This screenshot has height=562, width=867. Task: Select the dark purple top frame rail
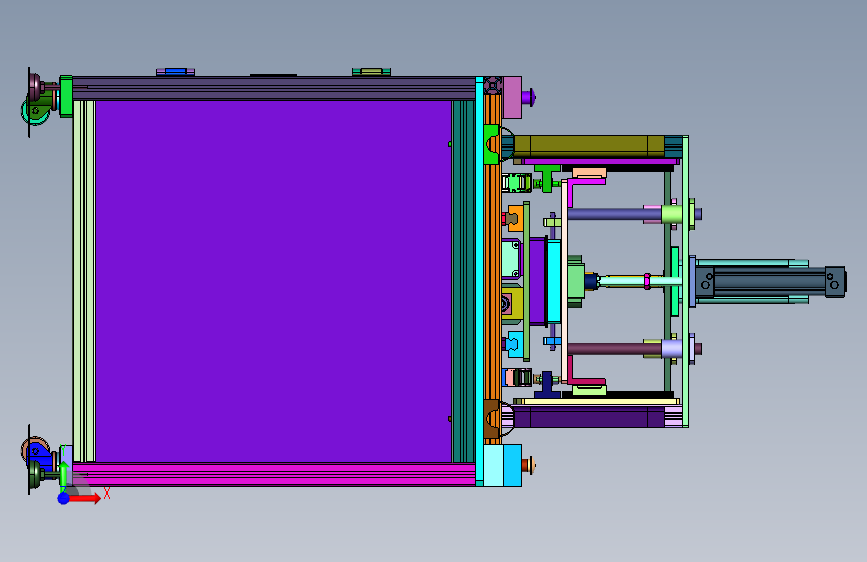tap(274, 89)
